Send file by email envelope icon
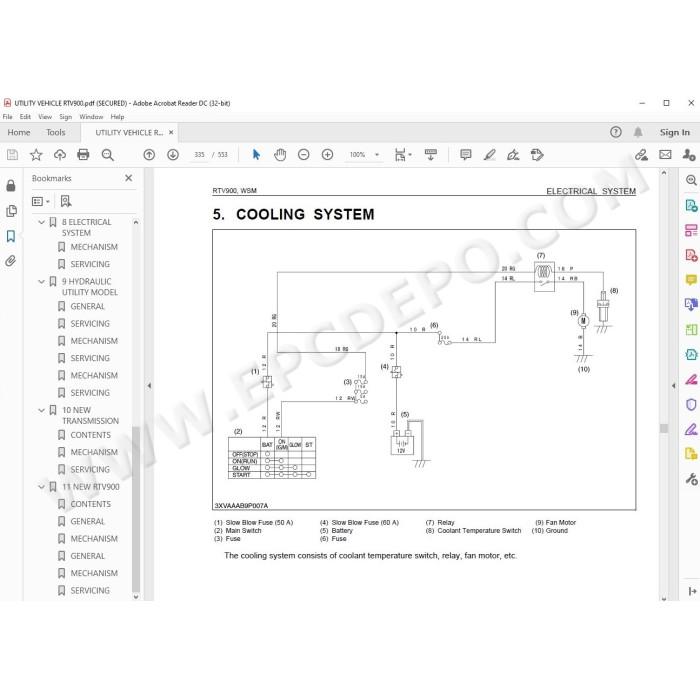Screen dimensions: 700x700 665,155
